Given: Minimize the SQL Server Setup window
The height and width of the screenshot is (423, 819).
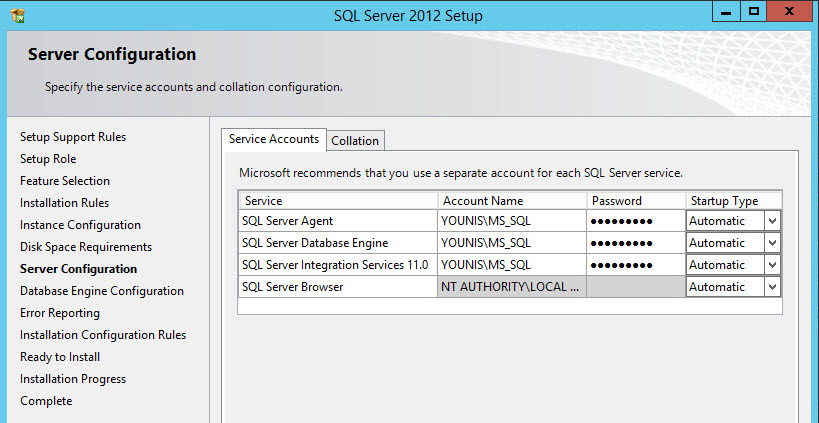Looking at the screenshot, I should 727,11.
